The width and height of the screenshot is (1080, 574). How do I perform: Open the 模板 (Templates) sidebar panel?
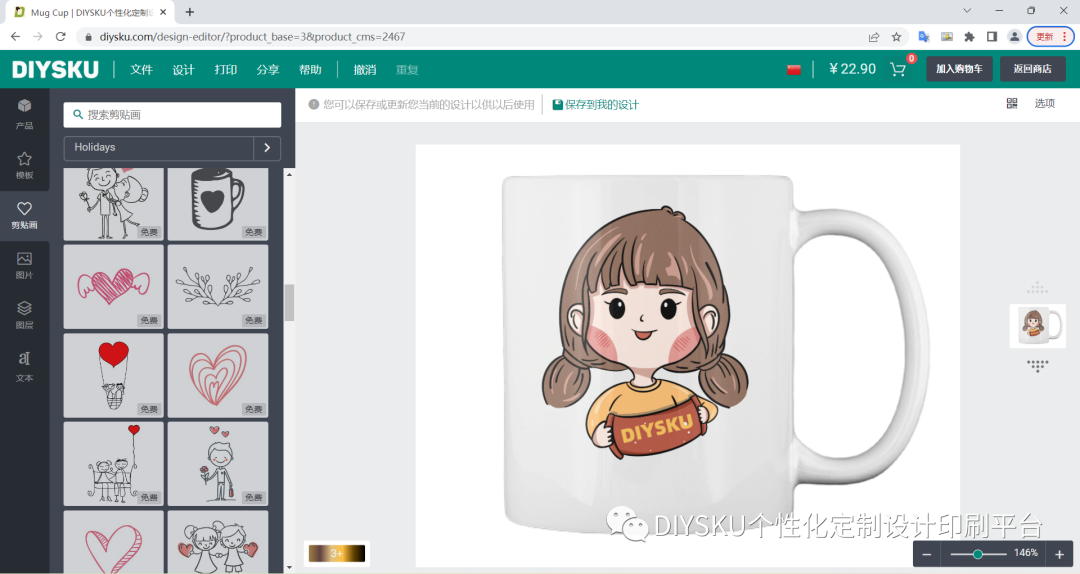click(x=24, y=165)
